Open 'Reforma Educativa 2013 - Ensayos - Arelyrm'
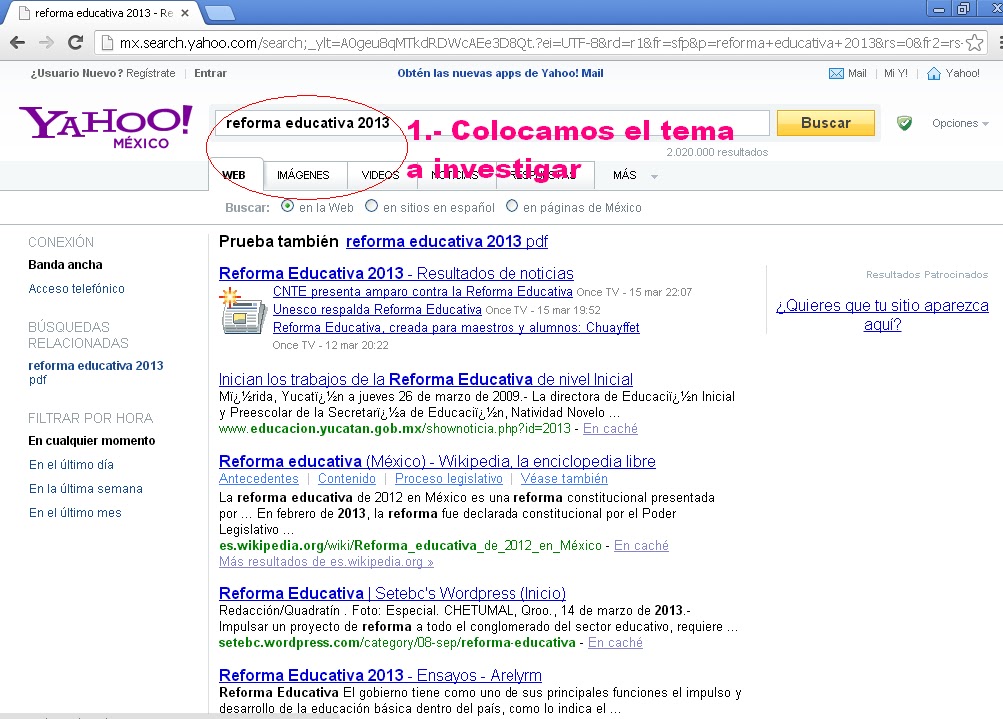The image size is (1003, 719). (x=380, y=676)
